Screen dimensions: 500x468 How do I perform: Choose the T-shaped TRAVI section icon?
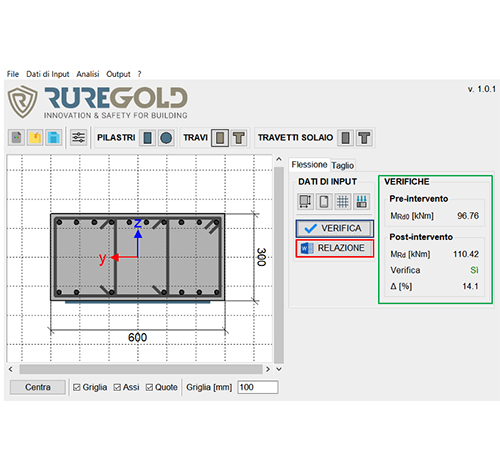click(x=239, y=138)
